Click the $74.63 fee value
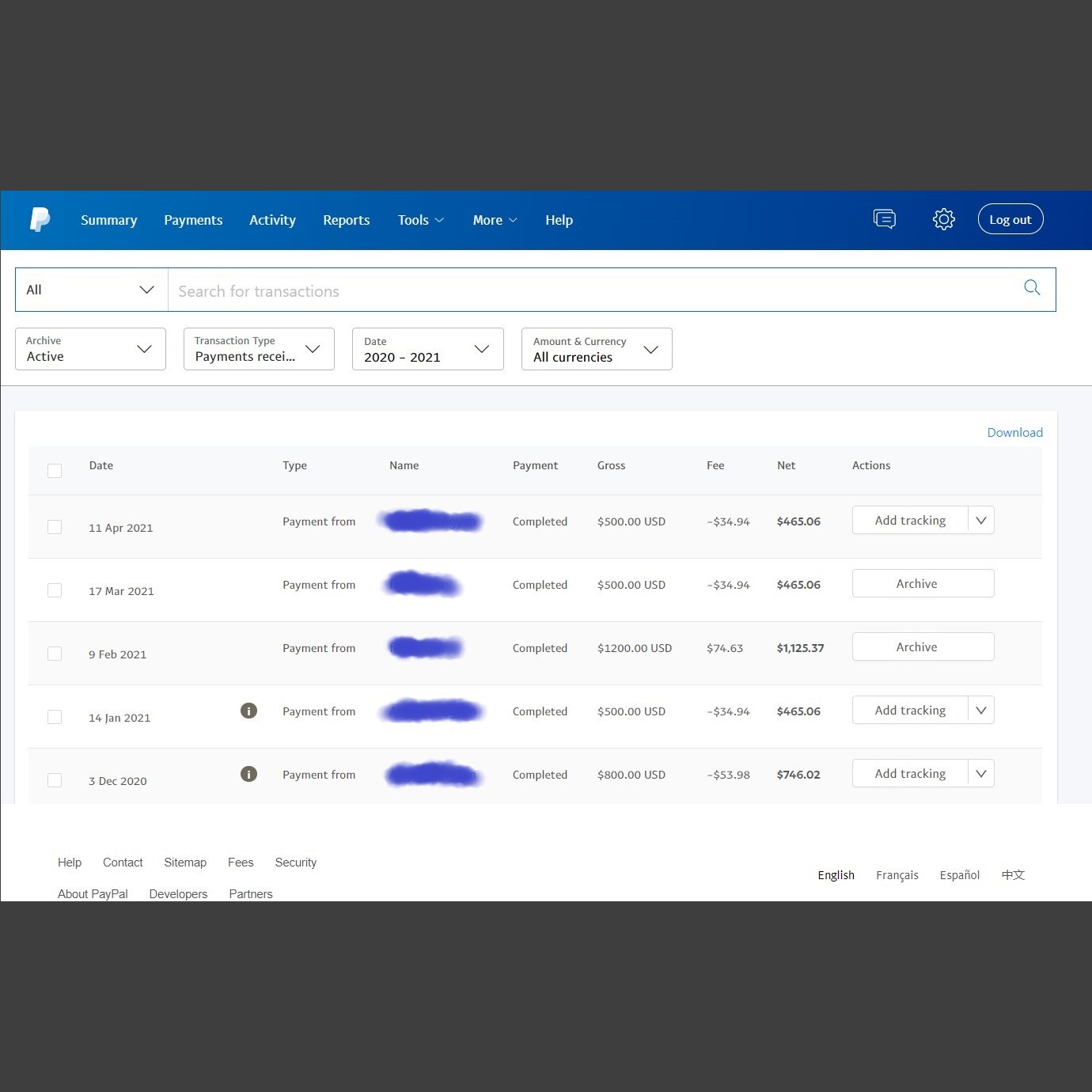The image size is (1092, 1092). [x=725, y=648]
